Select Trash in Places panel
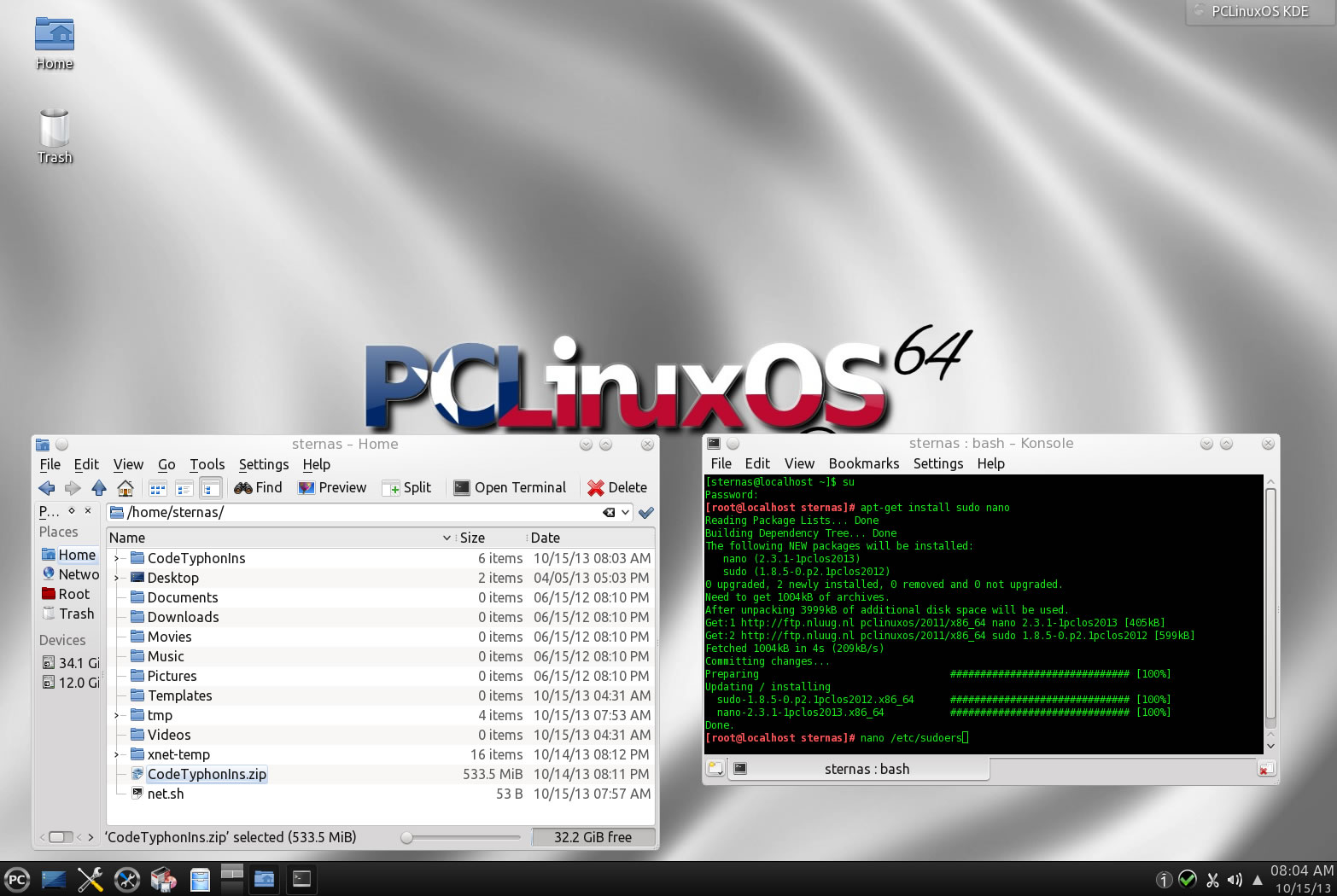Viewport: 1337px width, 896px height. pyautogui.click(x=69, y=614)
